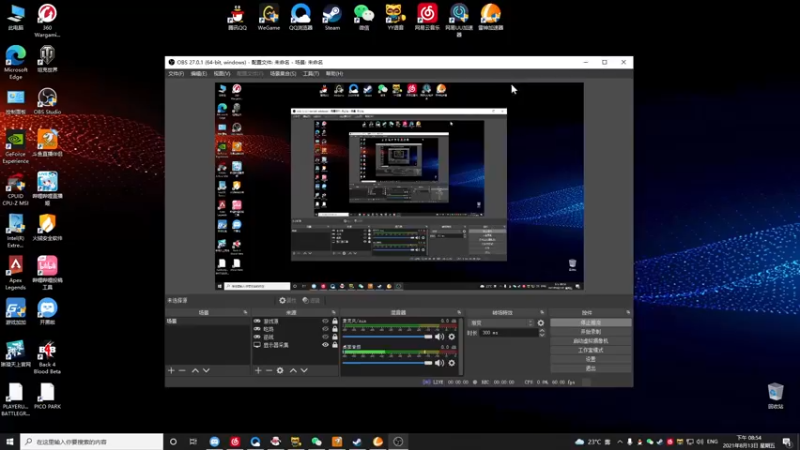Screen dimensions: 800x450
Task: Open Steam desktop shortcut
Action: [332, 17]
